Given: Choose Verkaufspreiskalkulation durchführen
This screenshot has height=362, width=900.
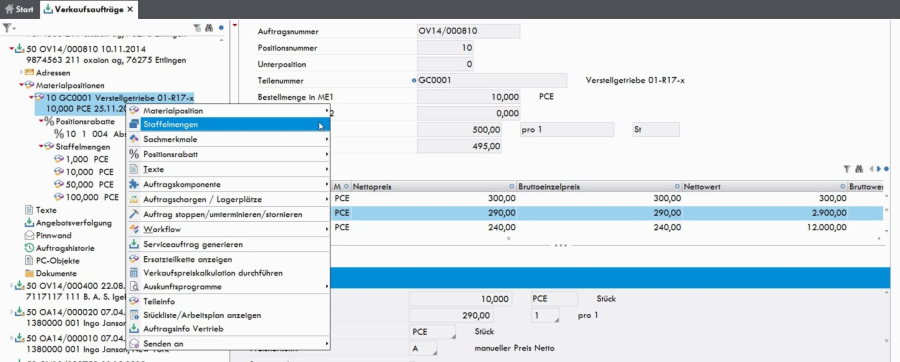Looking at the screenshot, I should [228, 273].
